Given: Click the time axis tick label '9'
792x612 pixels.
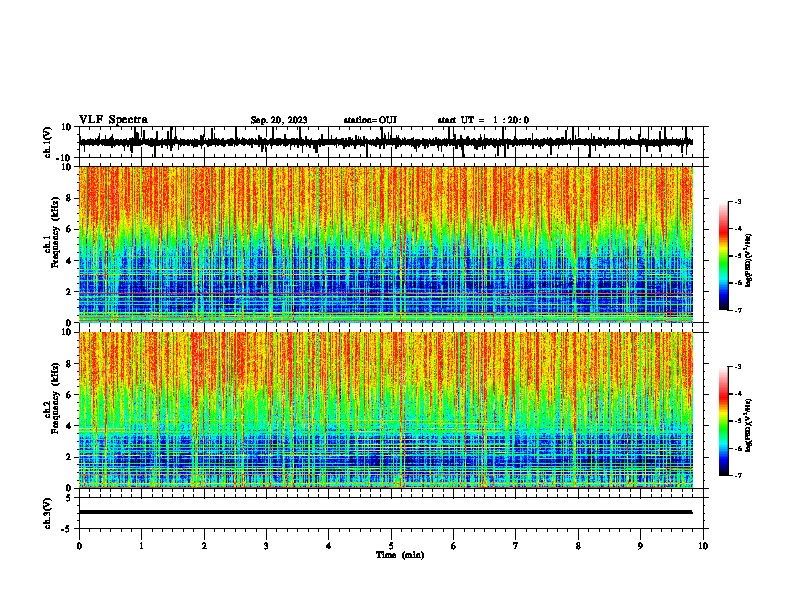Looking at the screenshot, I should click(x=641, y=546).
